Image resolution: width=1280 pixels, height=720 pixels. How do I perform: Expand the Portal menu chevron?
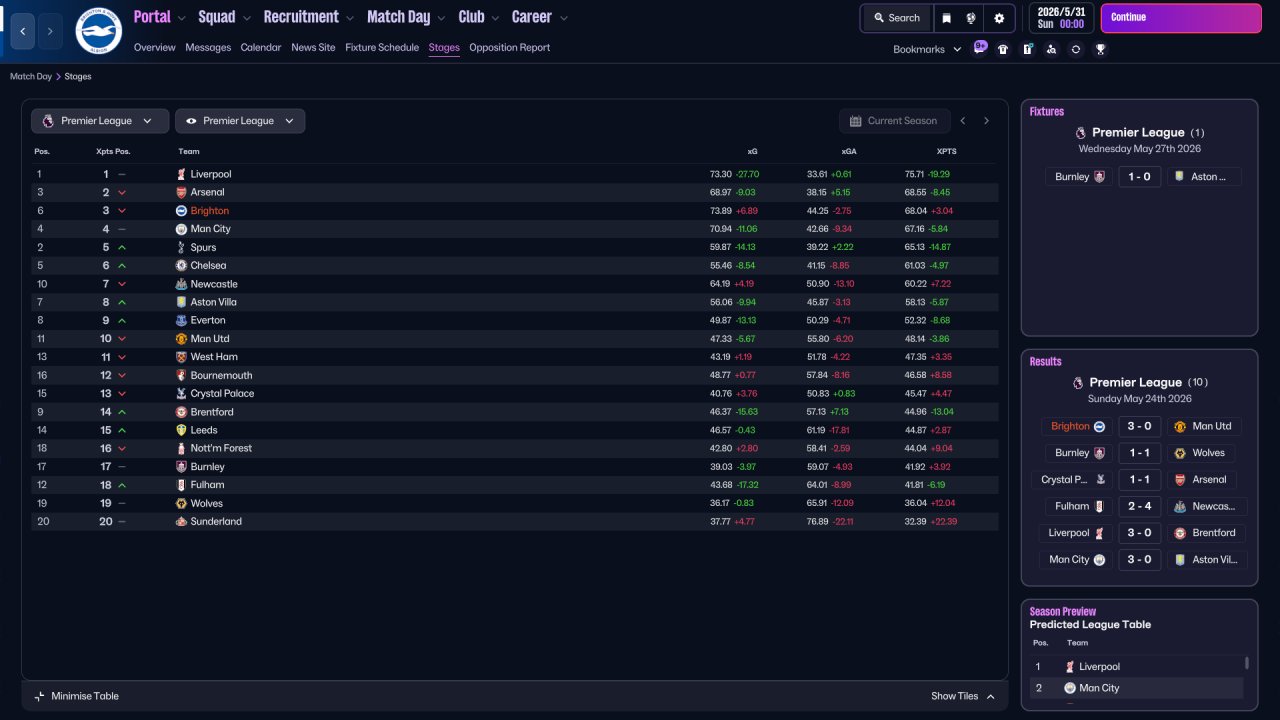pos(181,18)
